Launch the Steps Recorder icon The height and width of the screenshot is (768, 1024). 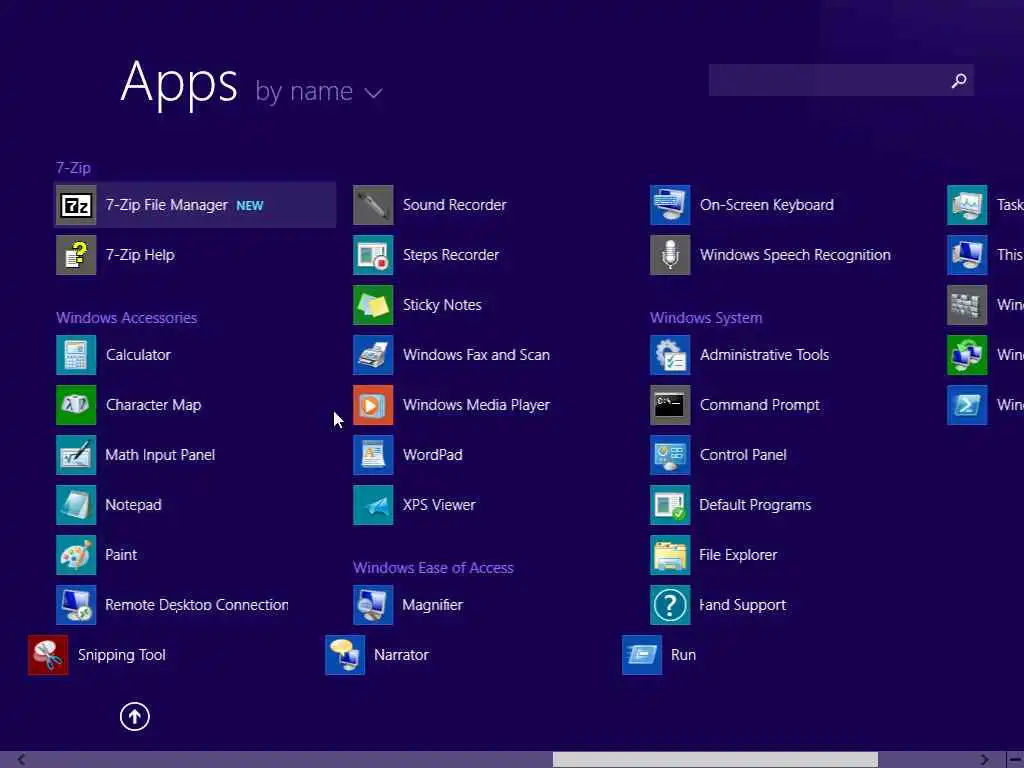(373, 255)
